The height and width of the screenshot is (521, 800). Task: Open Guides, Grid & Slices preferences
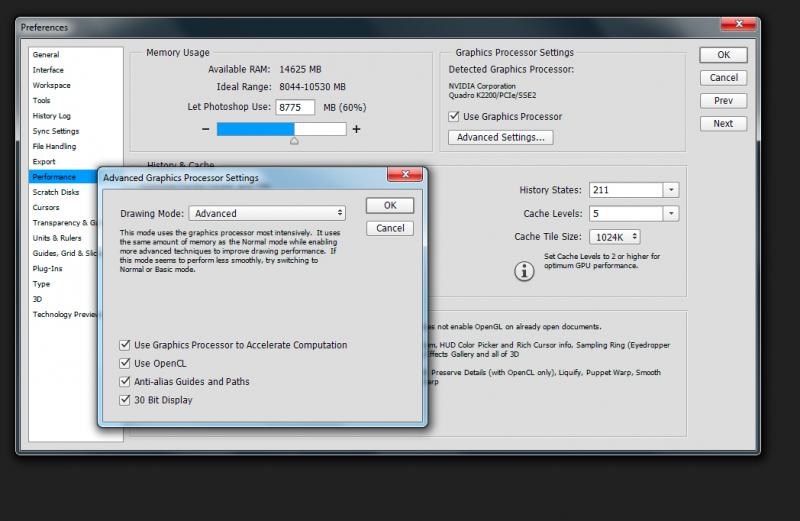(x=65, y=254)
